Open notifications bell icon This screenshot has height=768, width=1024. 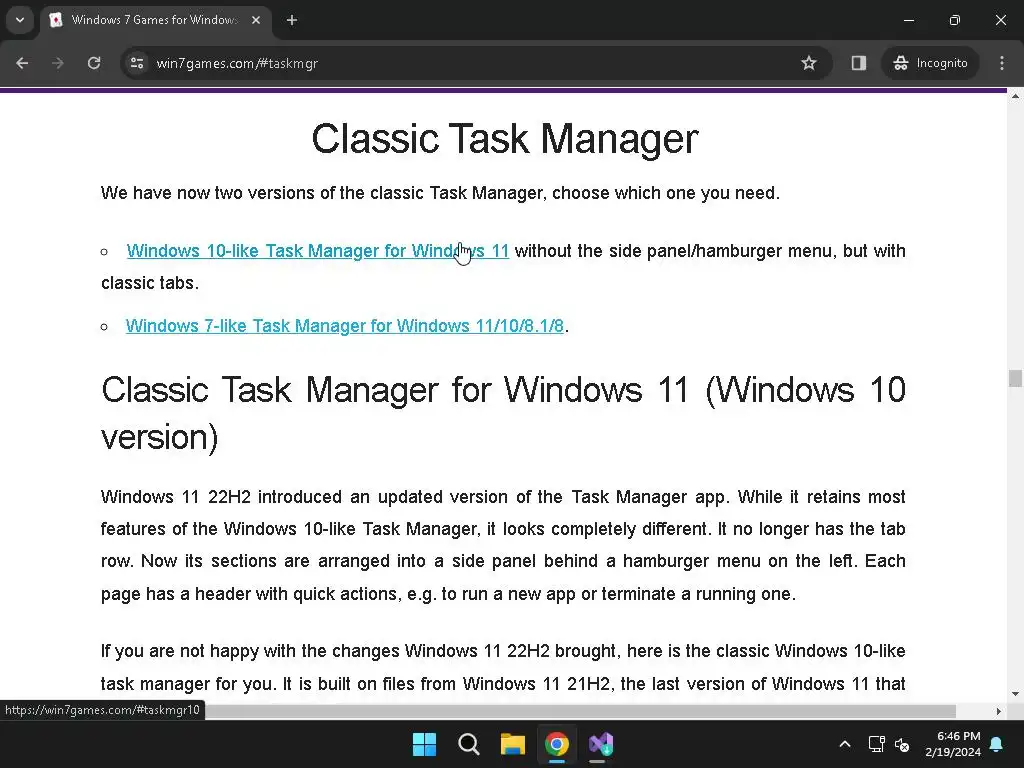click(997, 744)
